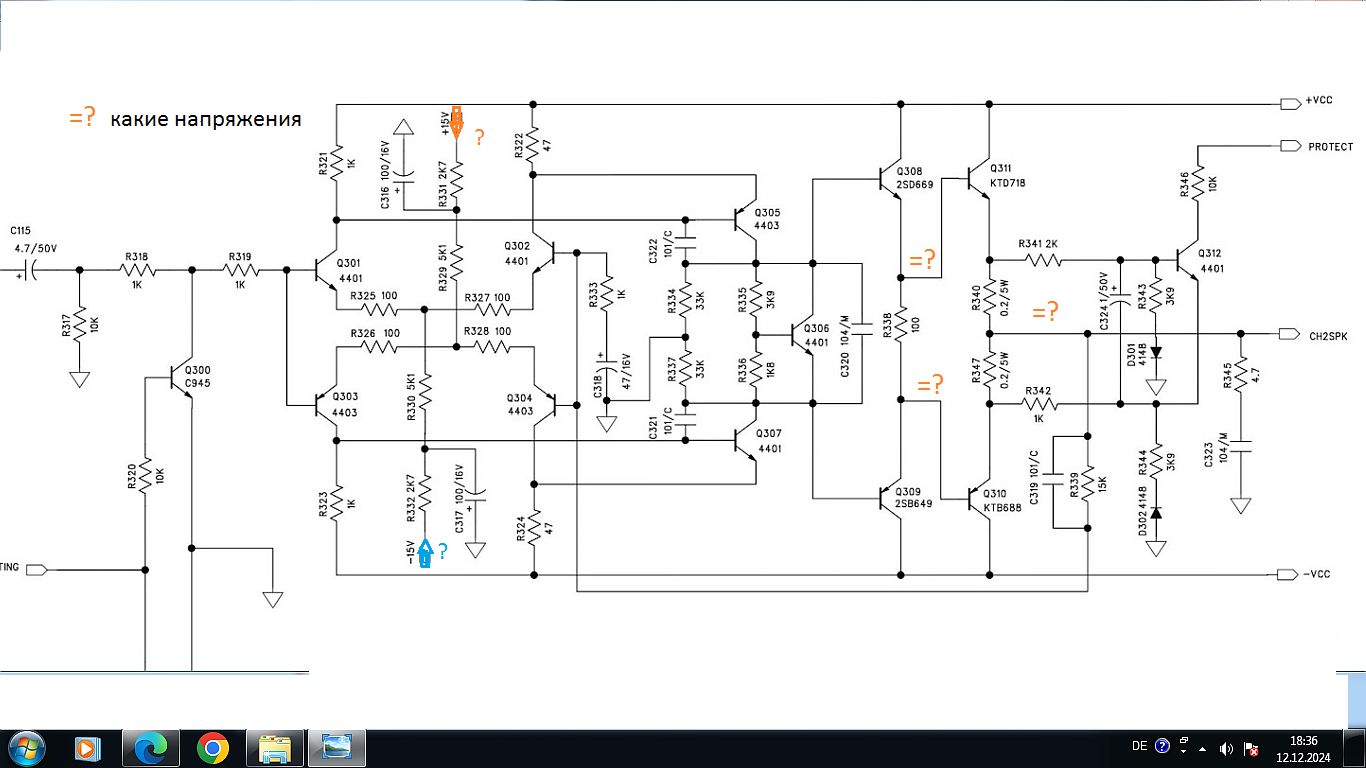1366x768 pixels.
Task: Open Windows Explorer folder icon
Action: (274, 747)
